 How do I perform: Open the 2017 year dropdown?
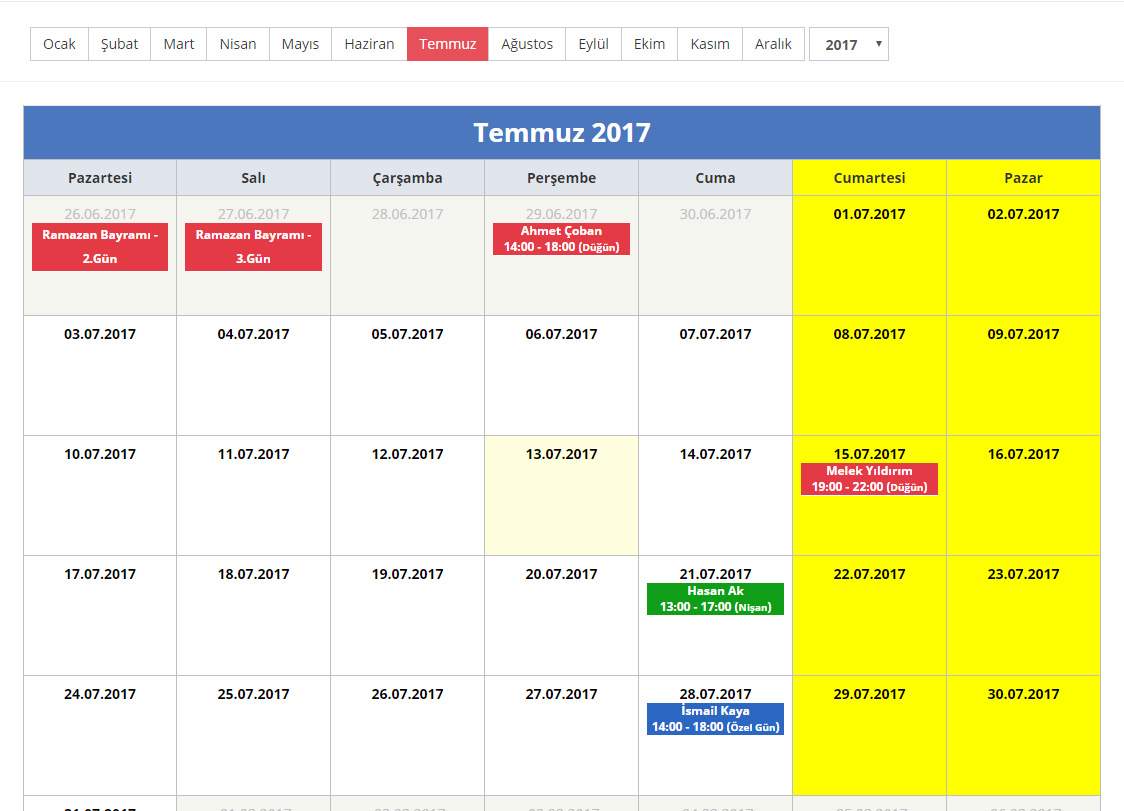[849, 44]
